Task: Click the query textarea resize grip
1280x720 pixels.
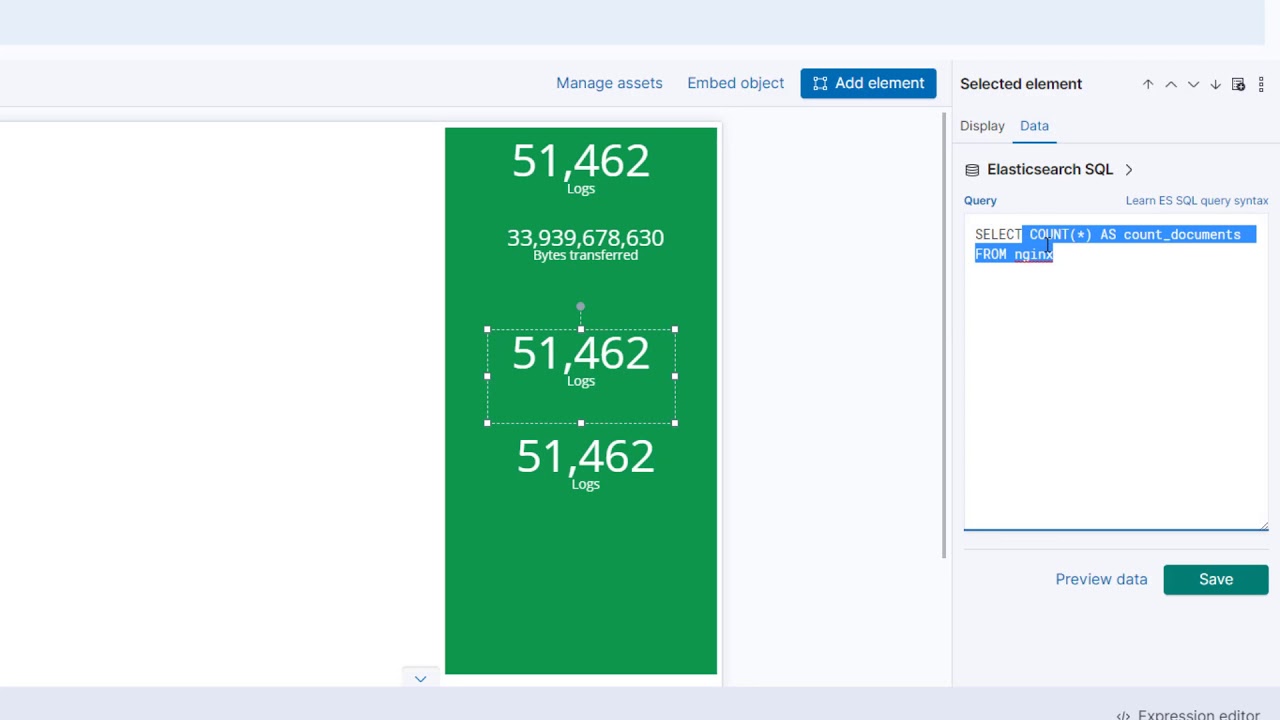Action: [1263, 524]
